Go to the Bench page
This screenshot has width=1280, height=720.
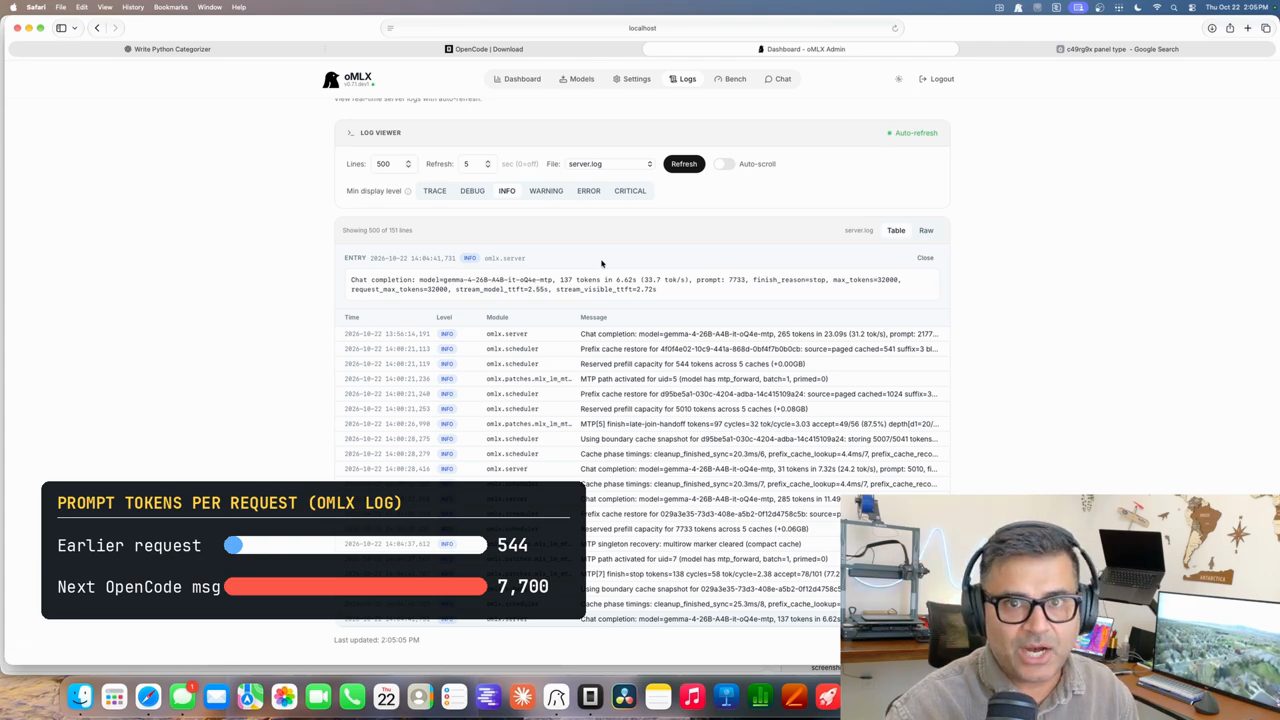(730, 79)
